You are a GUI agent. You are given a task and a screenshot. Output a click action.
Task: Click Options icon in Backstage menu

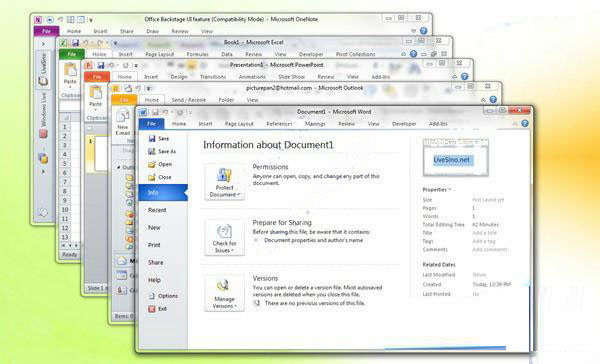click(152, 296)
